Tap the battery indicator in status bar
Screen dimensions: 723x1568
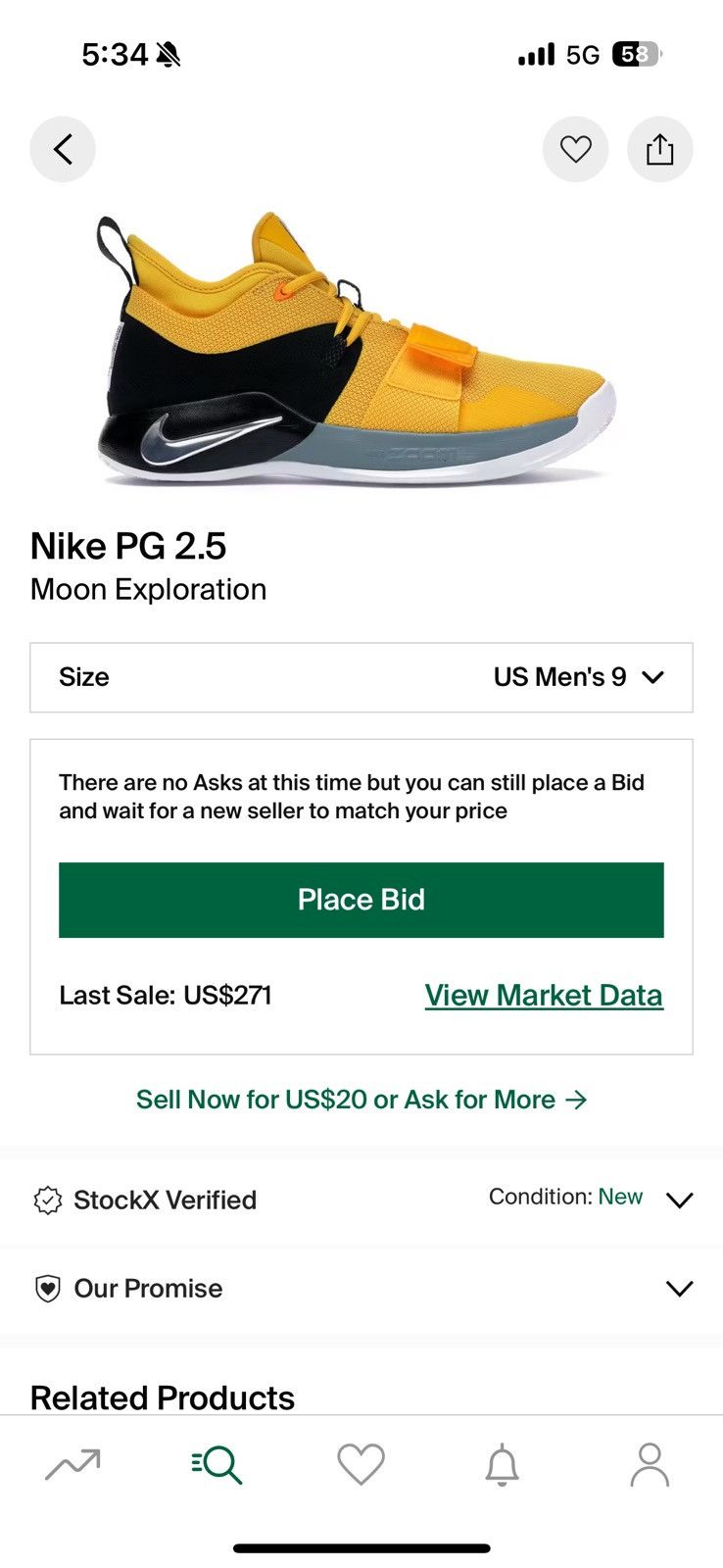[x=636, y=55]
